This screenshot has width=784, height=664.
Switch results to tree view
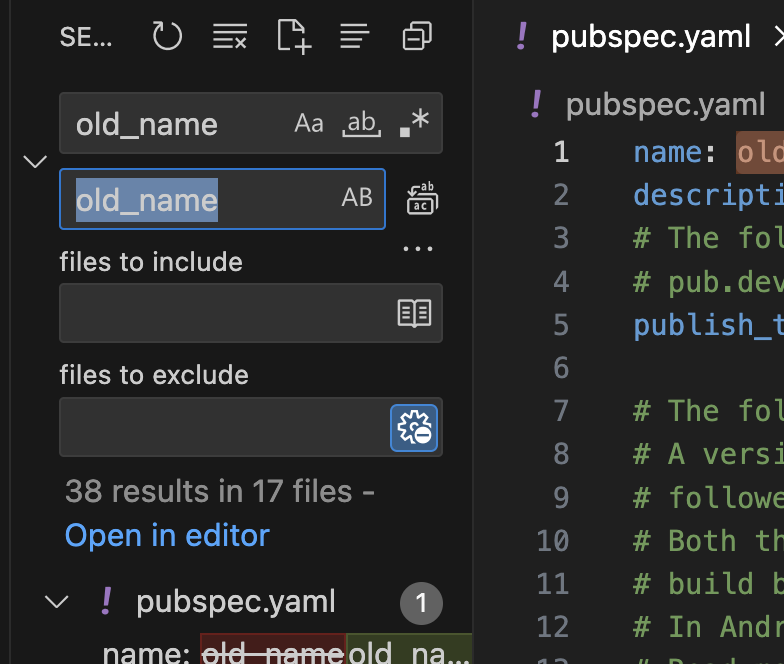(355, 37)
